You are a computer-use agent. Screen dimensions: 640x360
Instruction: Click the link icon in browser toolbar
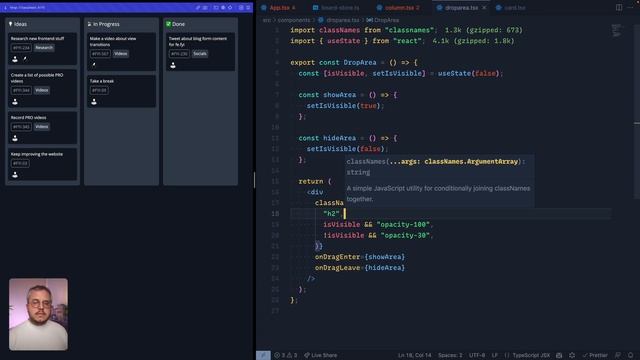click(x=198, y=7)
